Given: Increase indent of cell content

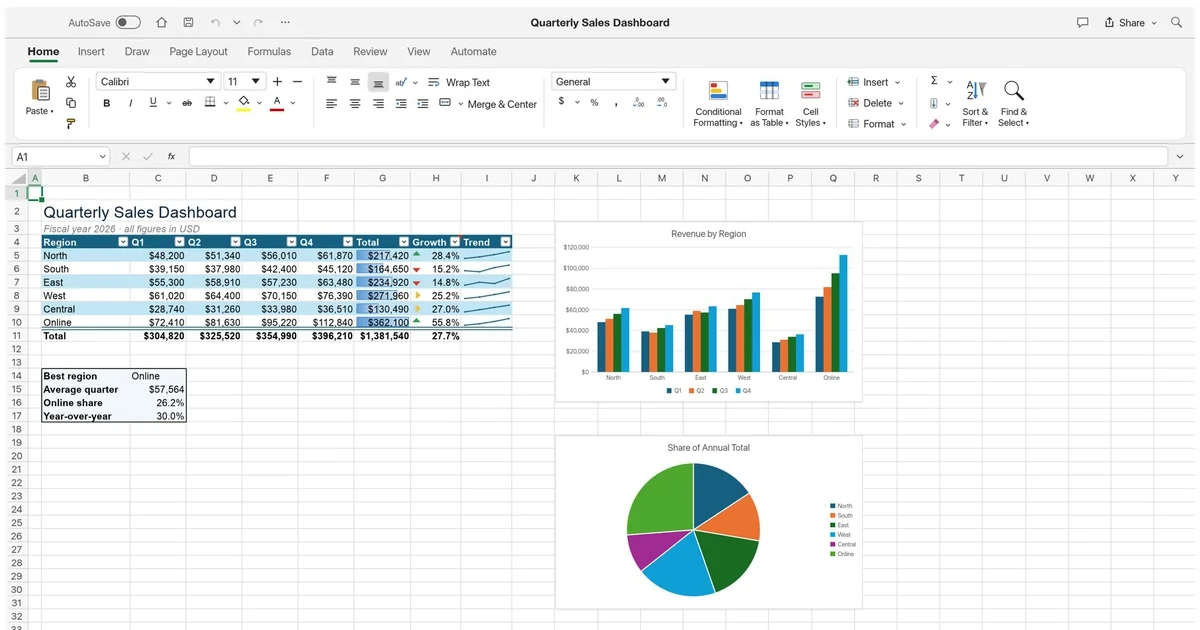Looking at the screenshot, I should [423, 104].
